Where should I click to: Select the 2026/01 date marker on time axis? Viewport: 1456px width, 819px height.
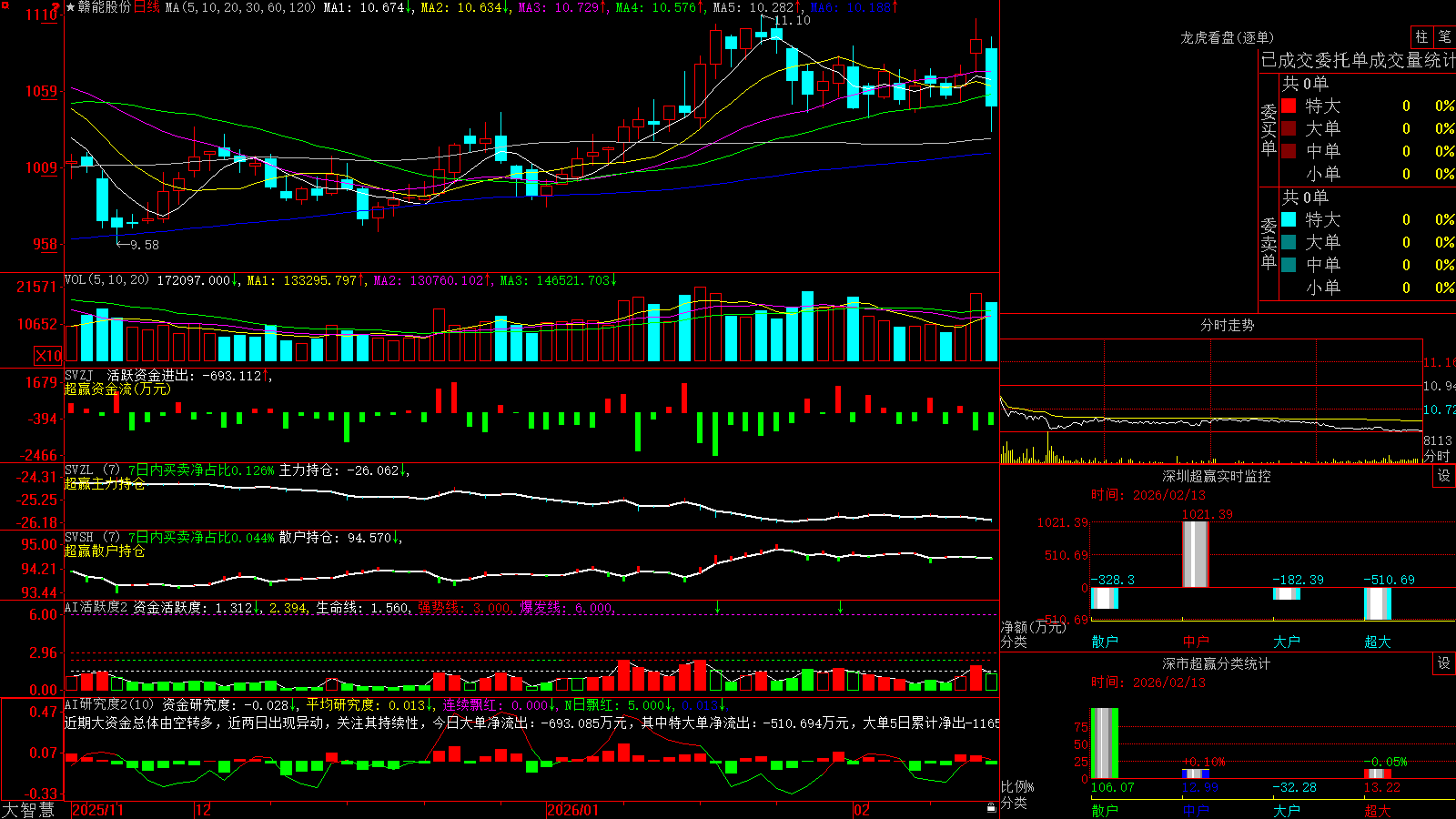[x=573, y=810]
